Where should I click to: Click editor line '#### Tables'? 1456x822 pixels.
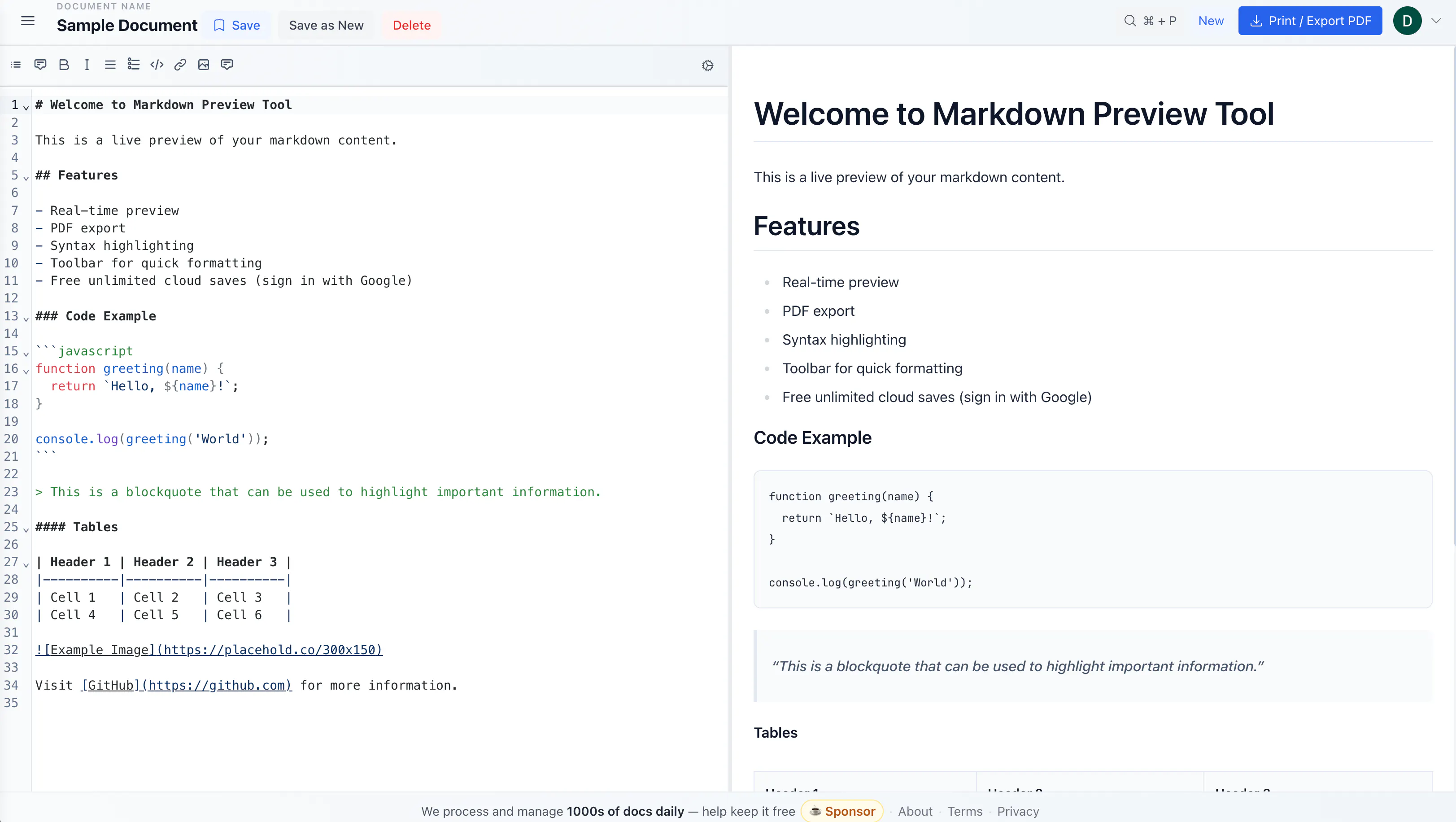click(x=77, y=527)
